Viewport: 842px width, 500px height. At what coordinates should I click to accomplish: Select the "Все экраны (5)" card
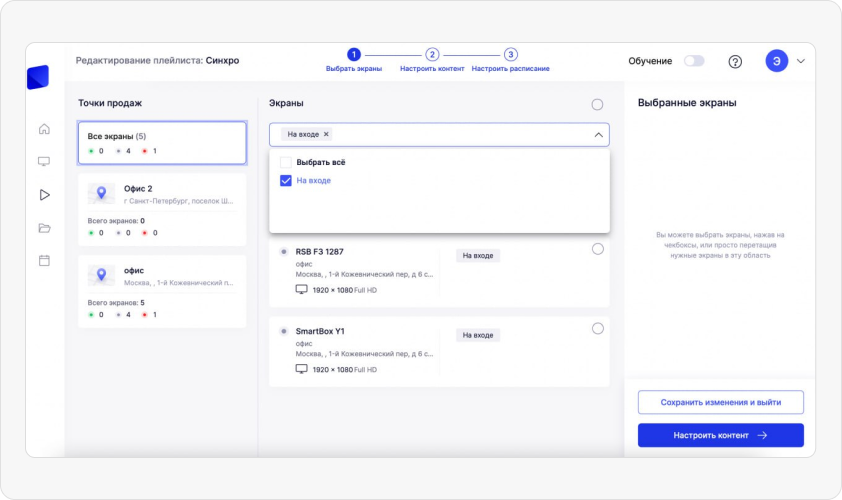(x=162, y=143)
